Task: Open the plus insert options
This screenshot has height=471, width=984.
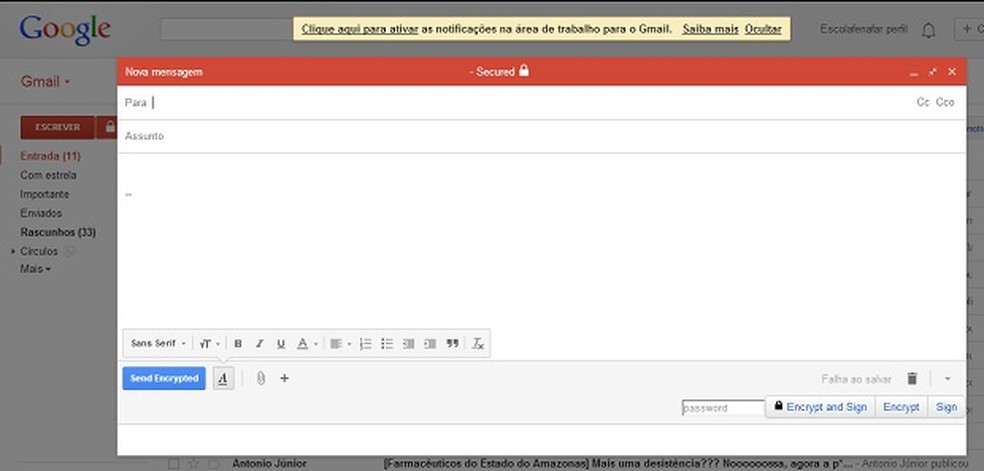Action: click(x=284, y=378)
